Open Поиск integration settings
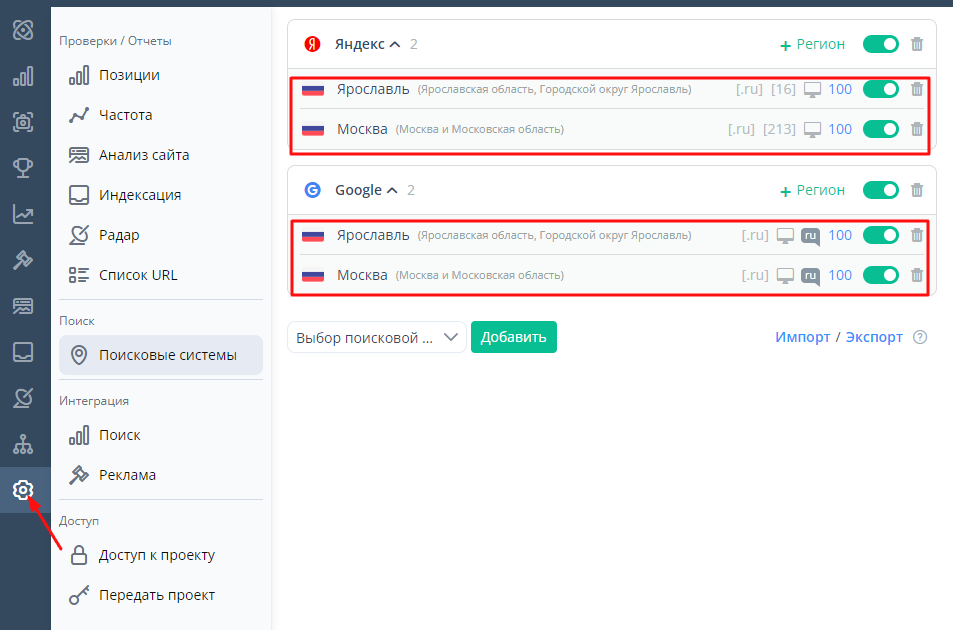Viewport: 953px width, 630px height. point(120,435)
